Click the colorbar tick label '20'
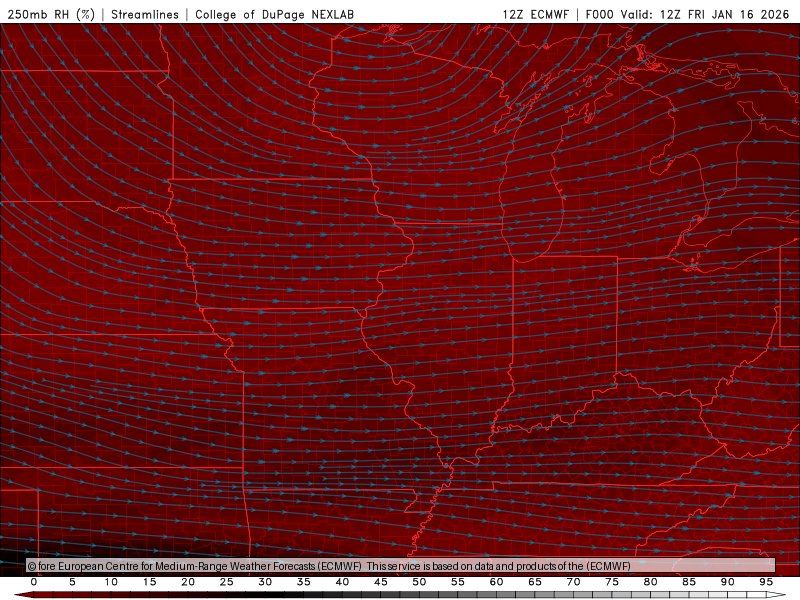 click(188, 582)
